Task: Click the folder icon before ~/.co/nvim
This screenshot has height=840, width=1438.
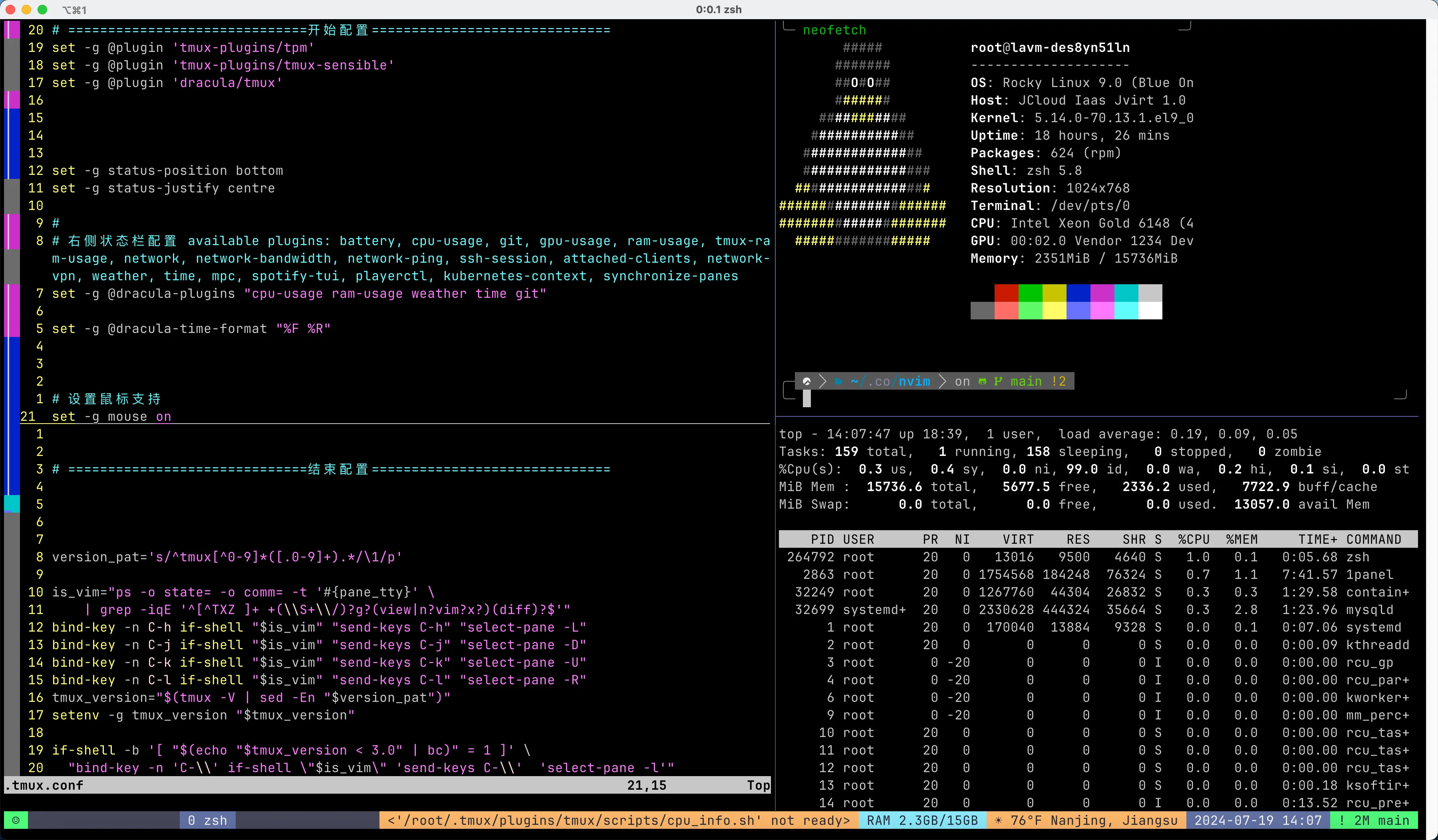Action: [x=838, y=382]
